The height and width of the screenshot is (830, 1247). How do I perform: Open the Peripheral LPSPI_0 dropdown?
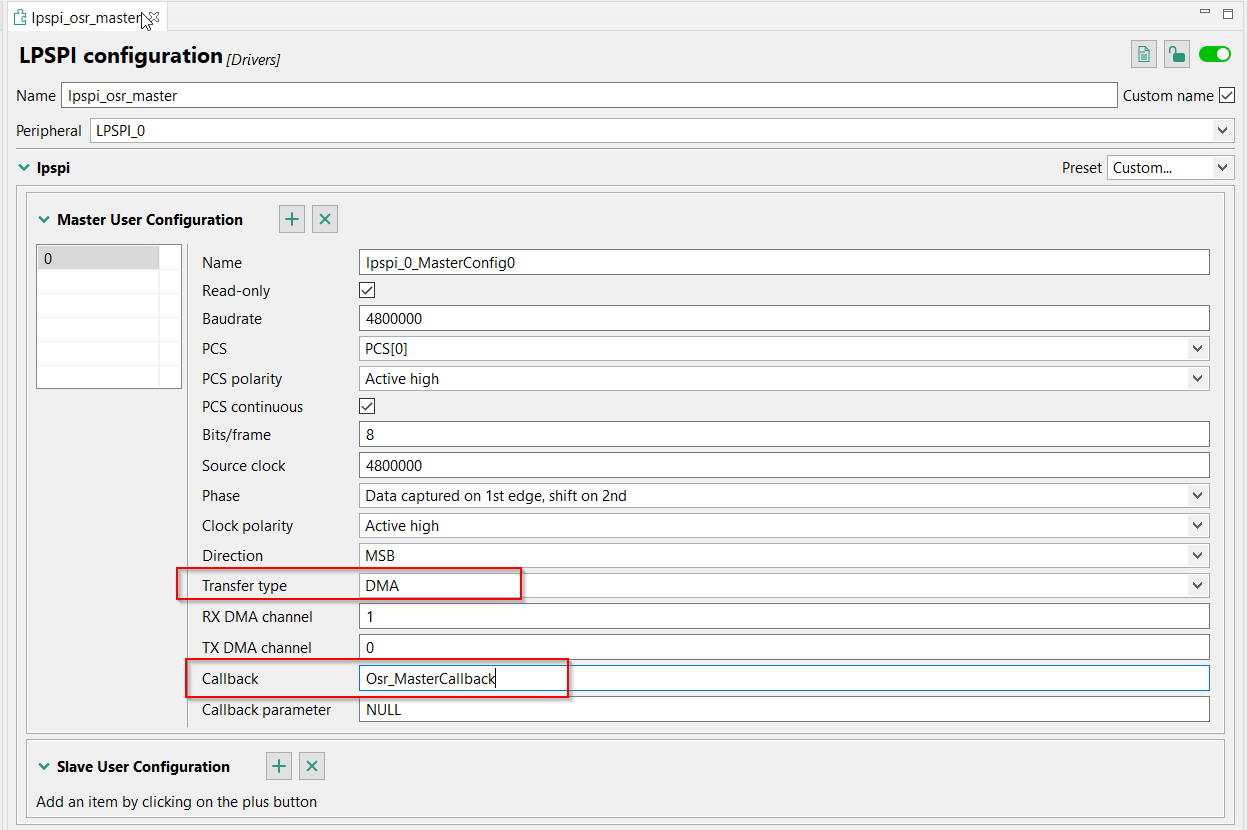pyautogui.click(x=1222, y=131)
